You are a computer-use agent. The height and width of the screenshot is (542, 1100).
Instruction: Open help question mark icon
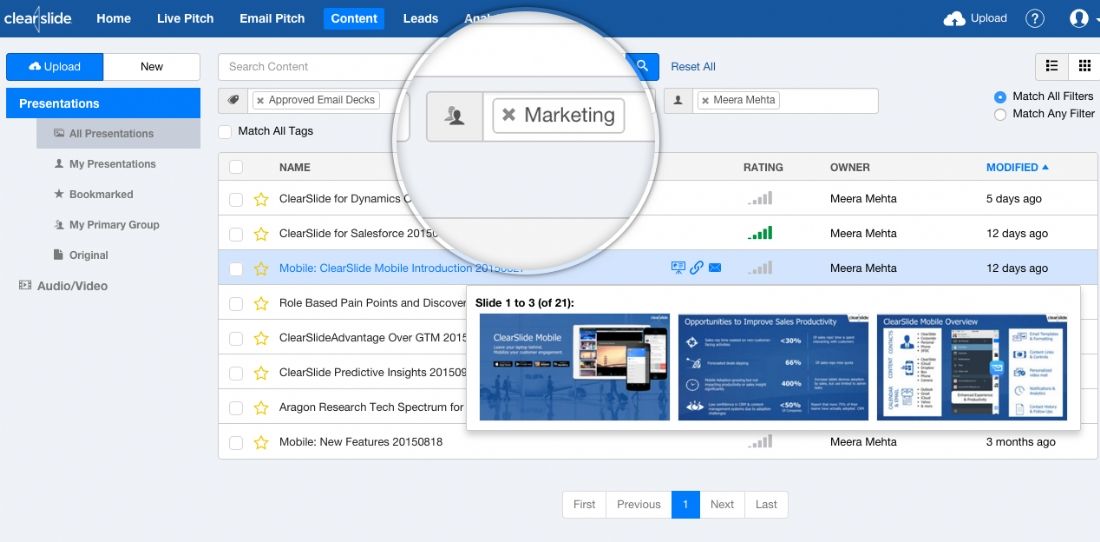point(1035,19)
